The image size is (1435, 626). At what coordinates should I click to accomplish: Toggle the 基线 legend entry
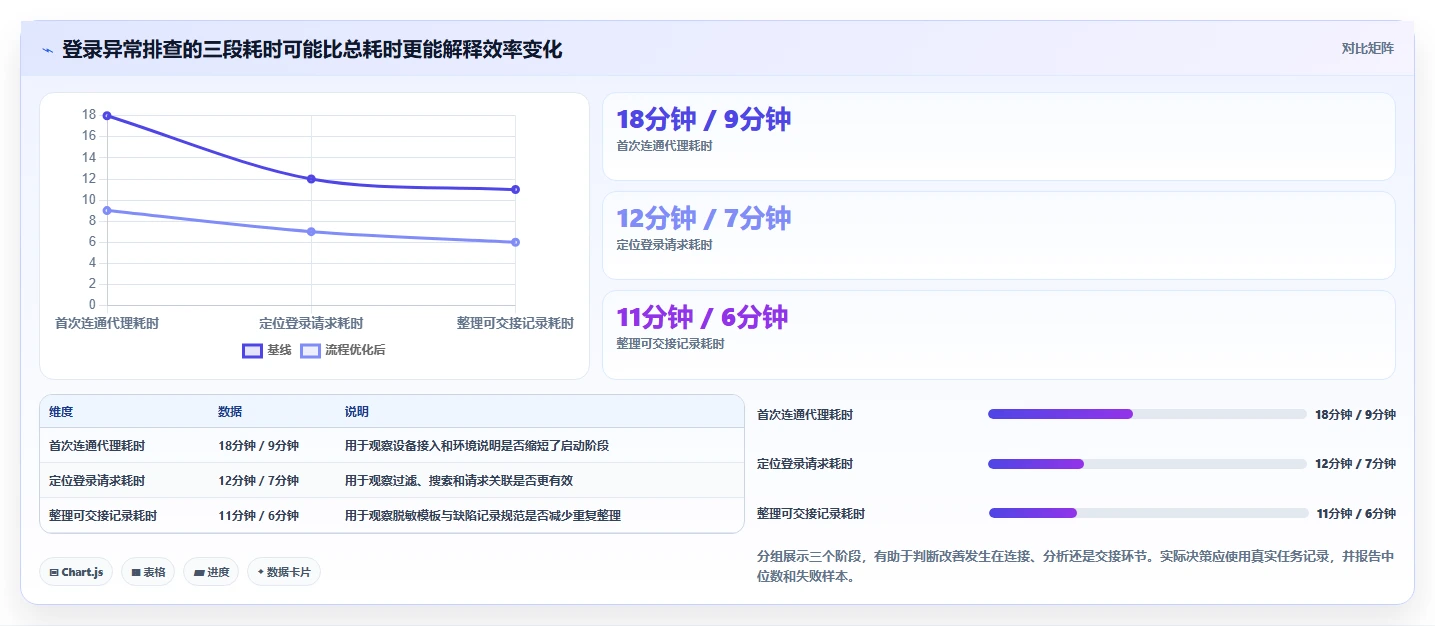[267, 350]
